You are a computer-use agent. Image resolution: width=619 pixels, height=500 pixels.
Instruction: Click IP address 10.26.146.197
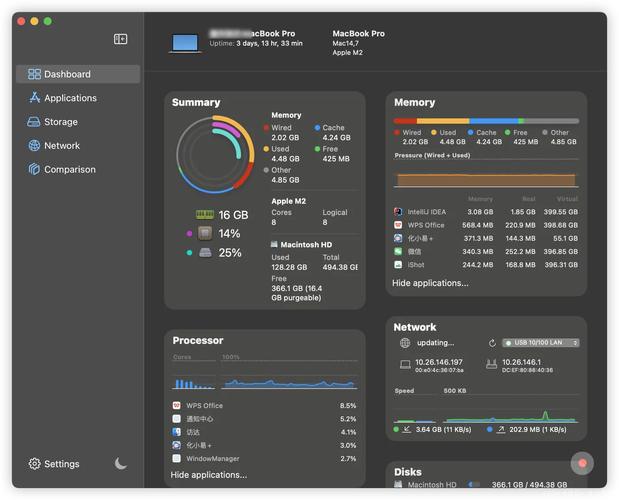(439, 362)
